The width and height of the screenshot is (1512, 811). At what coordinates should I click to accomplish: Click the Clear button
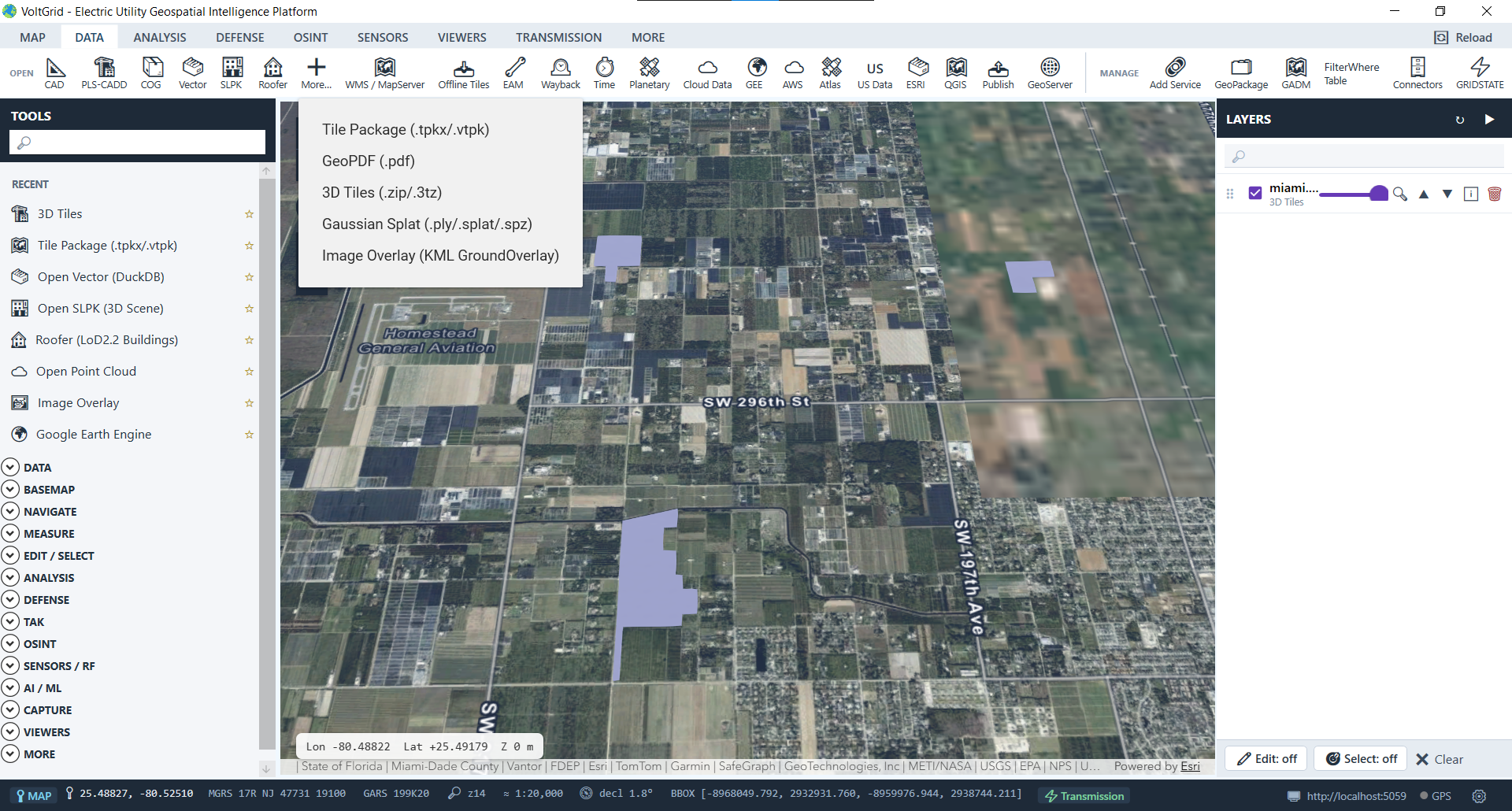click(x=1440, y=759)
